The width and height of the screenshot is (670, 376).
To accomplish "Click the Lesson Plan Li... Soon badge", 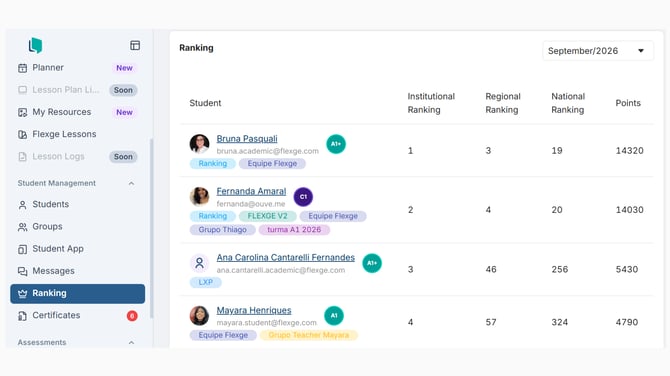I will 123,90.
